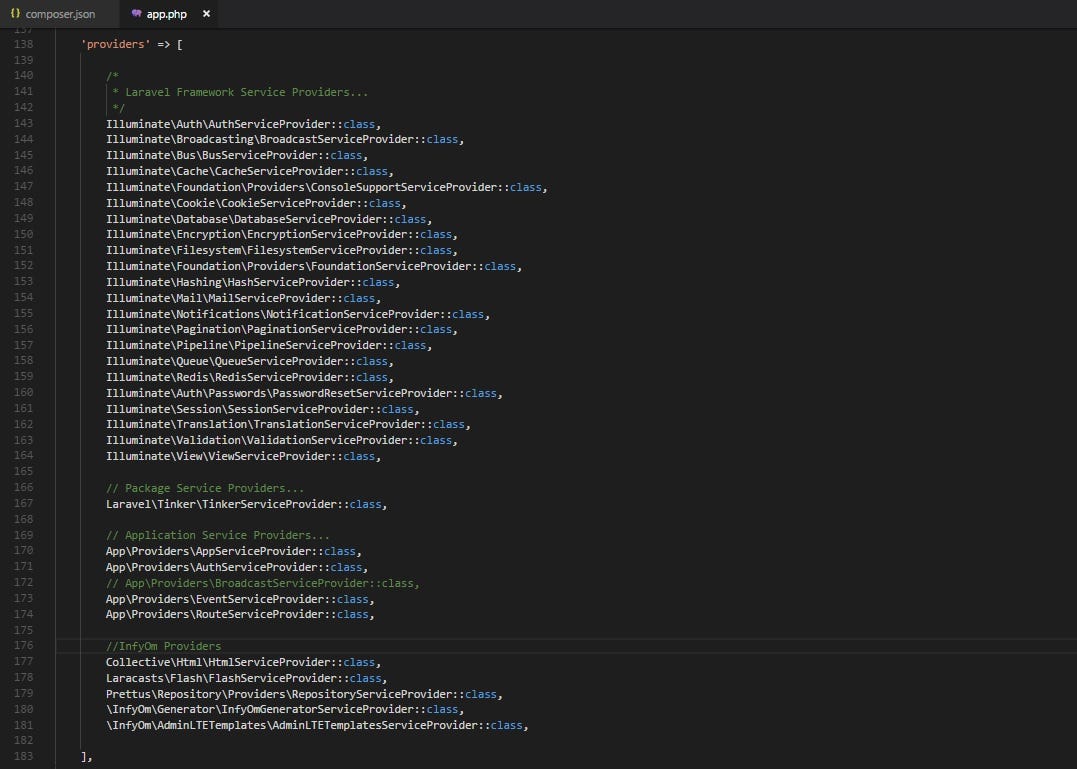Click the ValidationServiceProvider line
The width and height of the screenshot is (1077, 769).
tap(282, 441)
